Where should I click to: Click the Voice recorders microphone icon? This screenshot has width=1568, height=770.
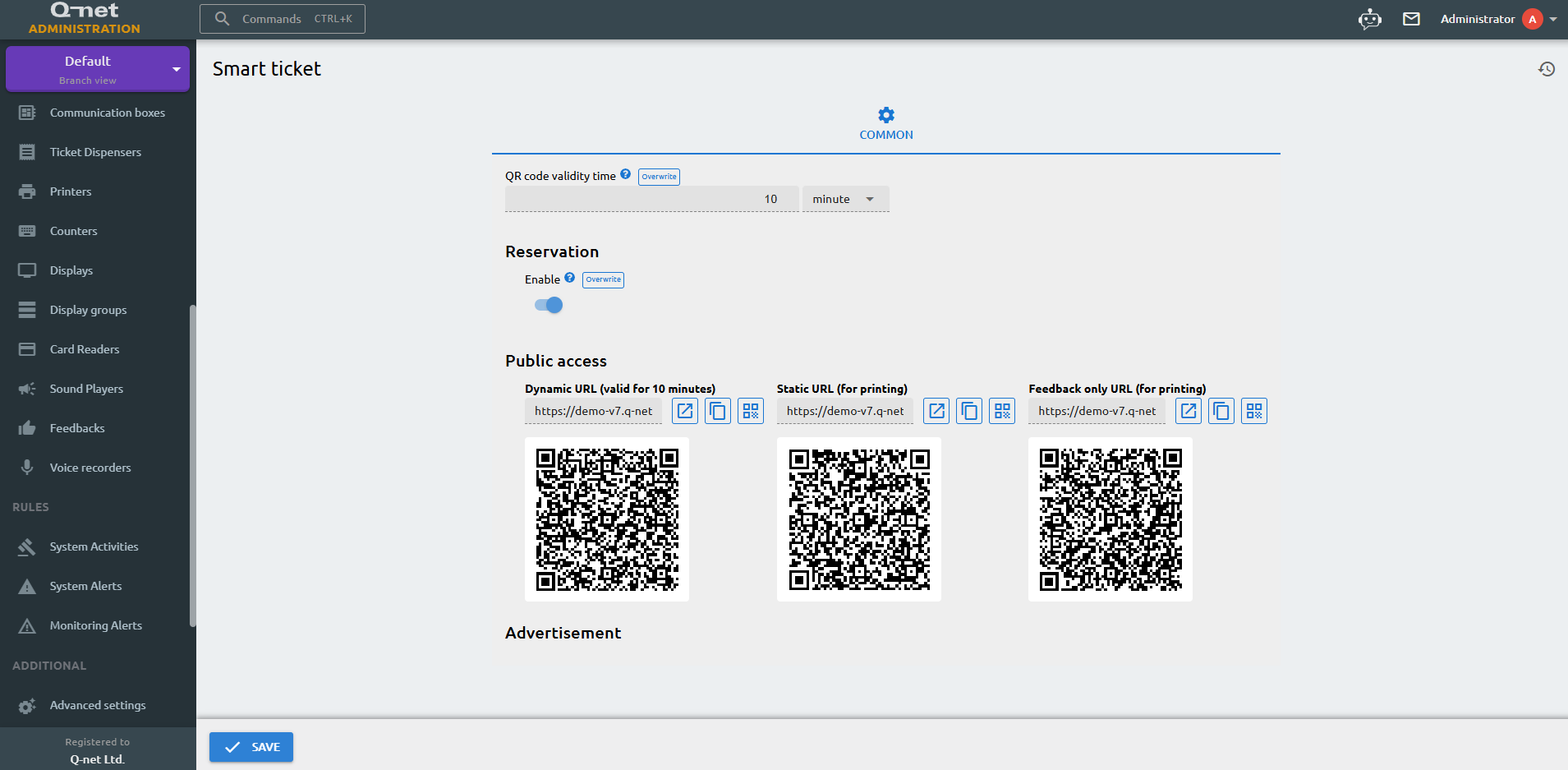pos(27,468)
